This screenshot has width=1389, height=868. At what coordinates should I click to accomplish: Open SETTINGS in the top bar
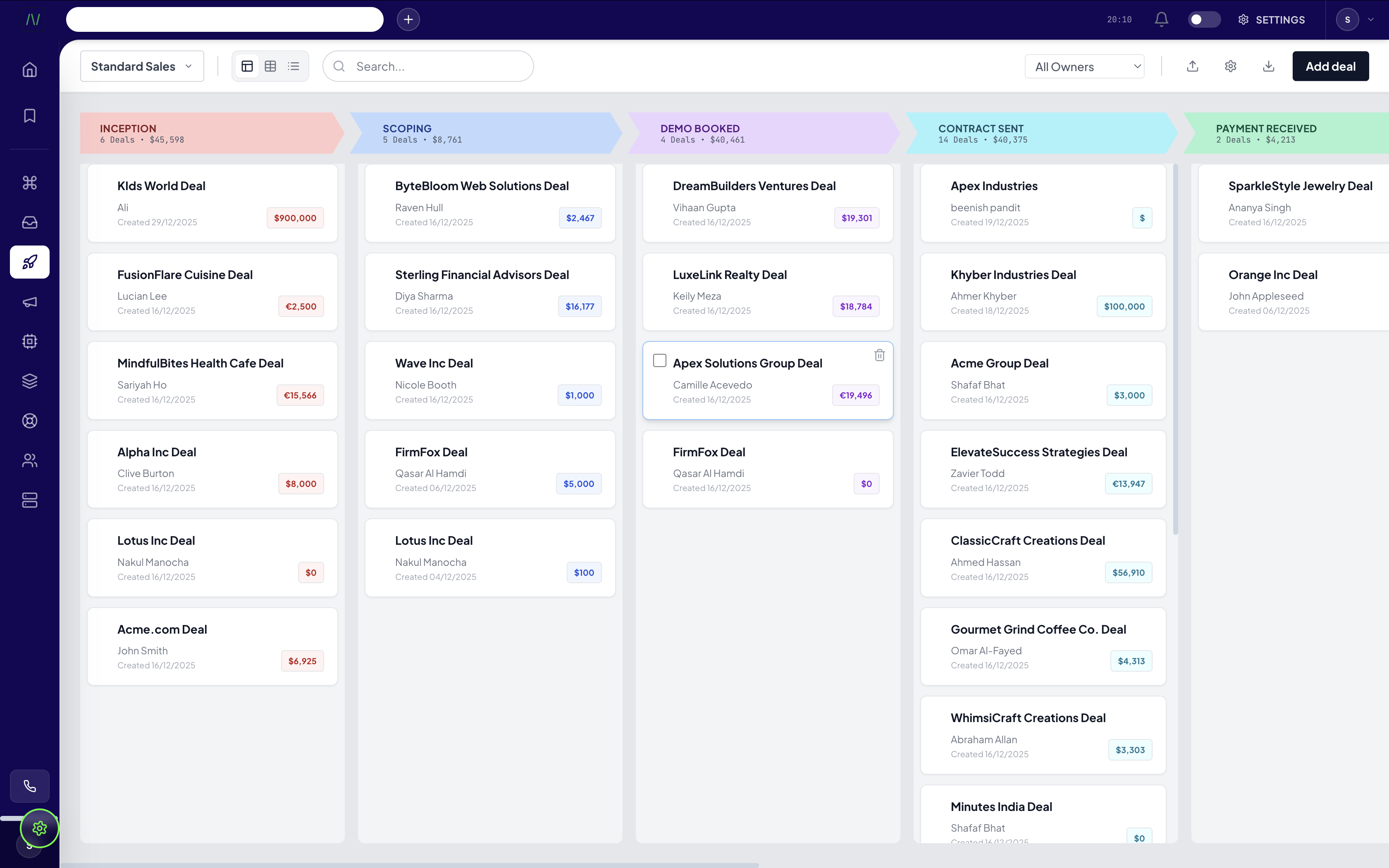(x=1271, y=19)
